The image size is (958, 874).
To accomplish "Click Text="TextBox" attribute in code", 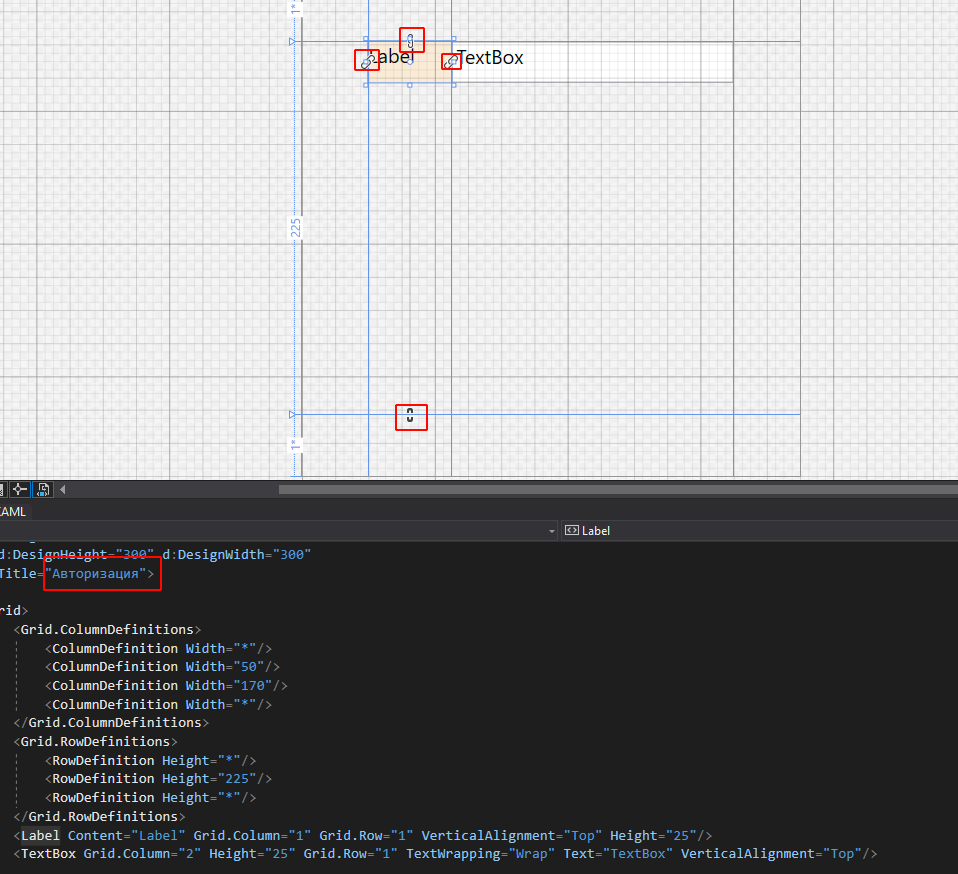I will point(618,854).
